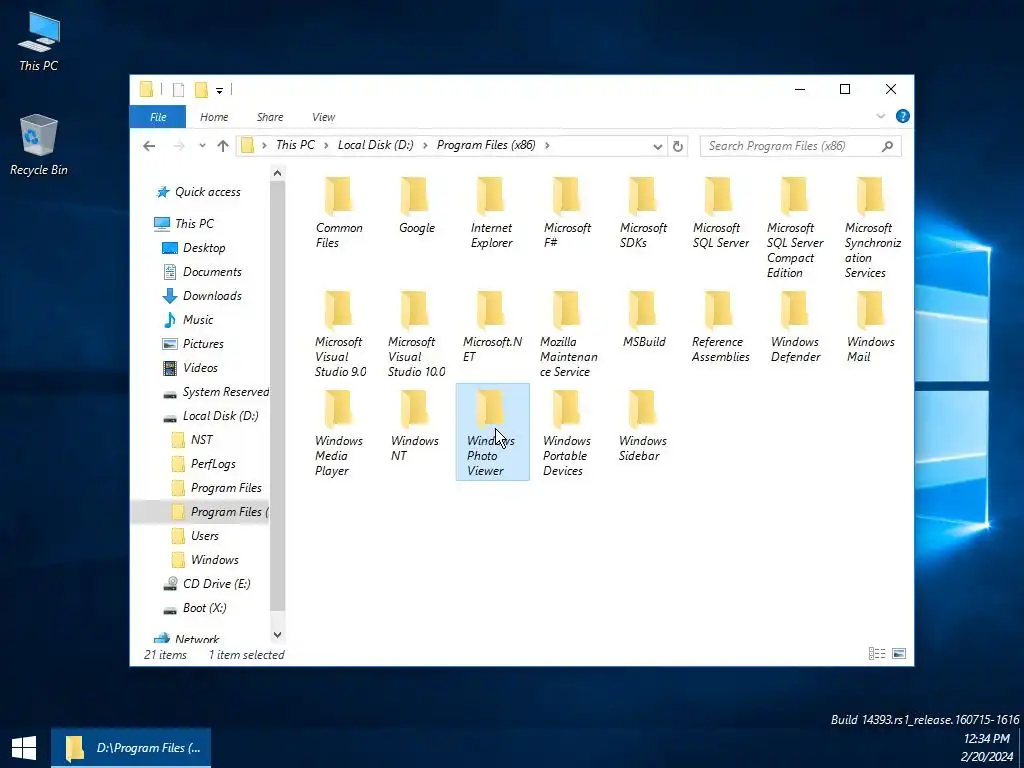Select Quick access in navigation pane
The height and width of the screenshot is (768, 1024).
point(199,192)
